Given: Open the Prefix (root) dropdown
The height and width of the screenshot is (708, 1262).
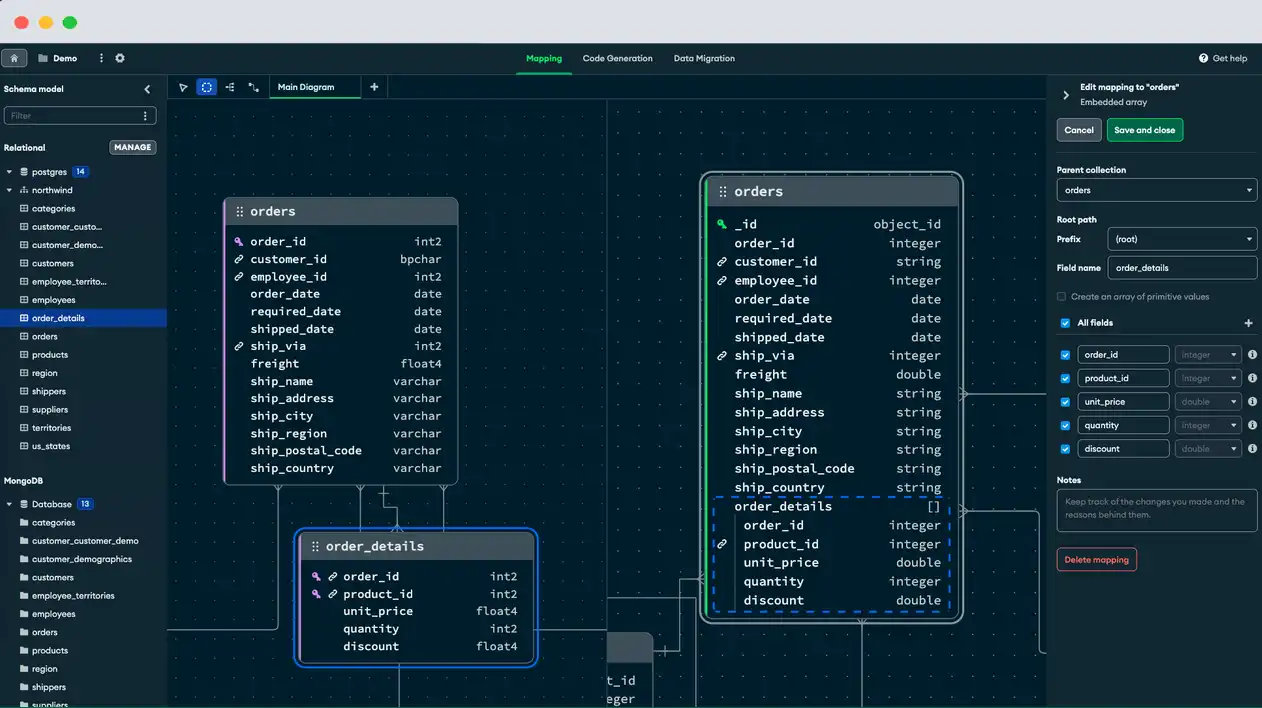Looking at the screenshot, I should tap(1182, 239).
